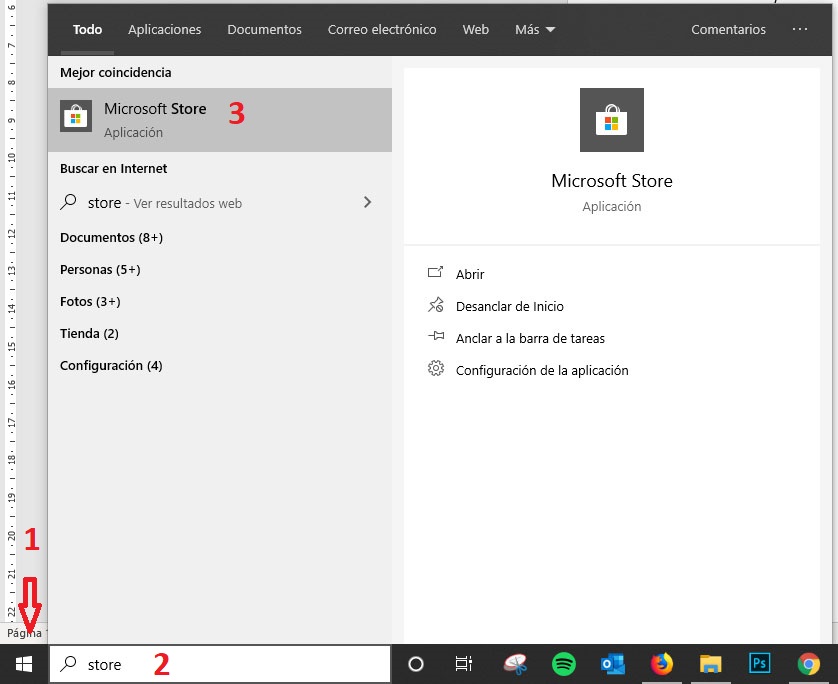Viewport: 838px width, 684px height.
Task: Click the Comentarios button
Action: tap(728, 29)
